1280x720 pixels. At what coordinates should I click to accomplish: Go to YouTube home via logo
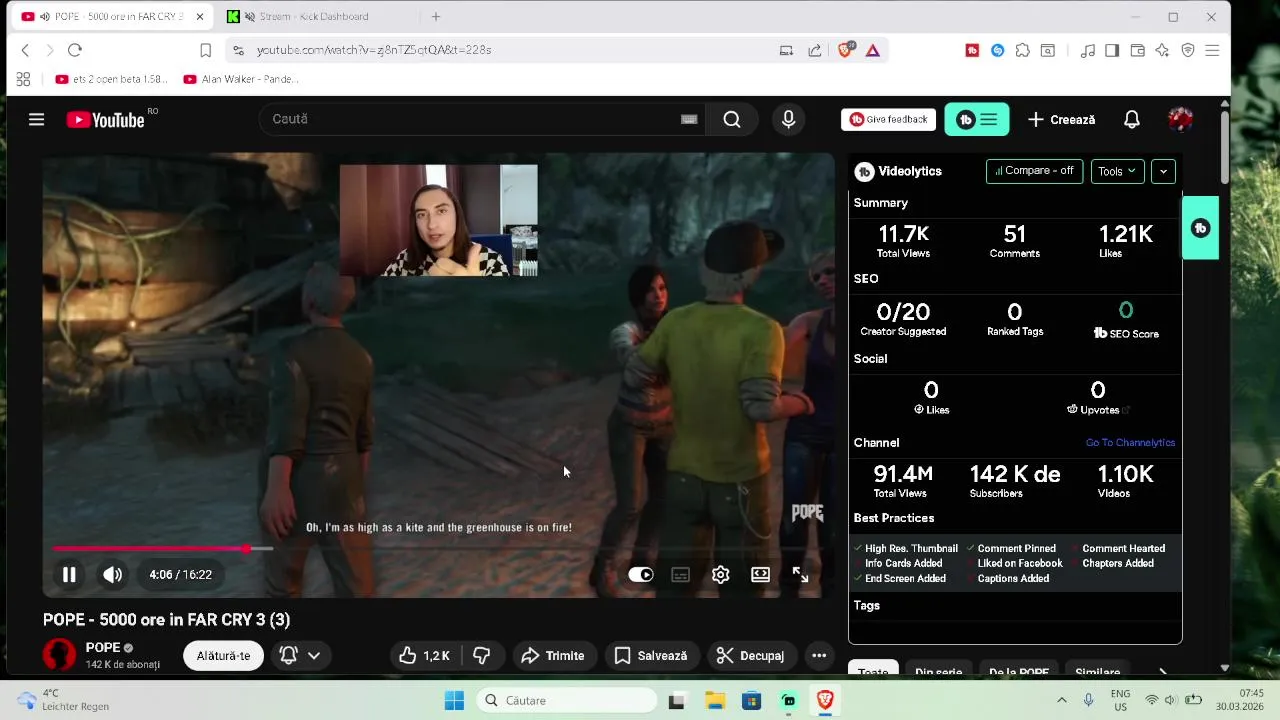tap(106, 120)
